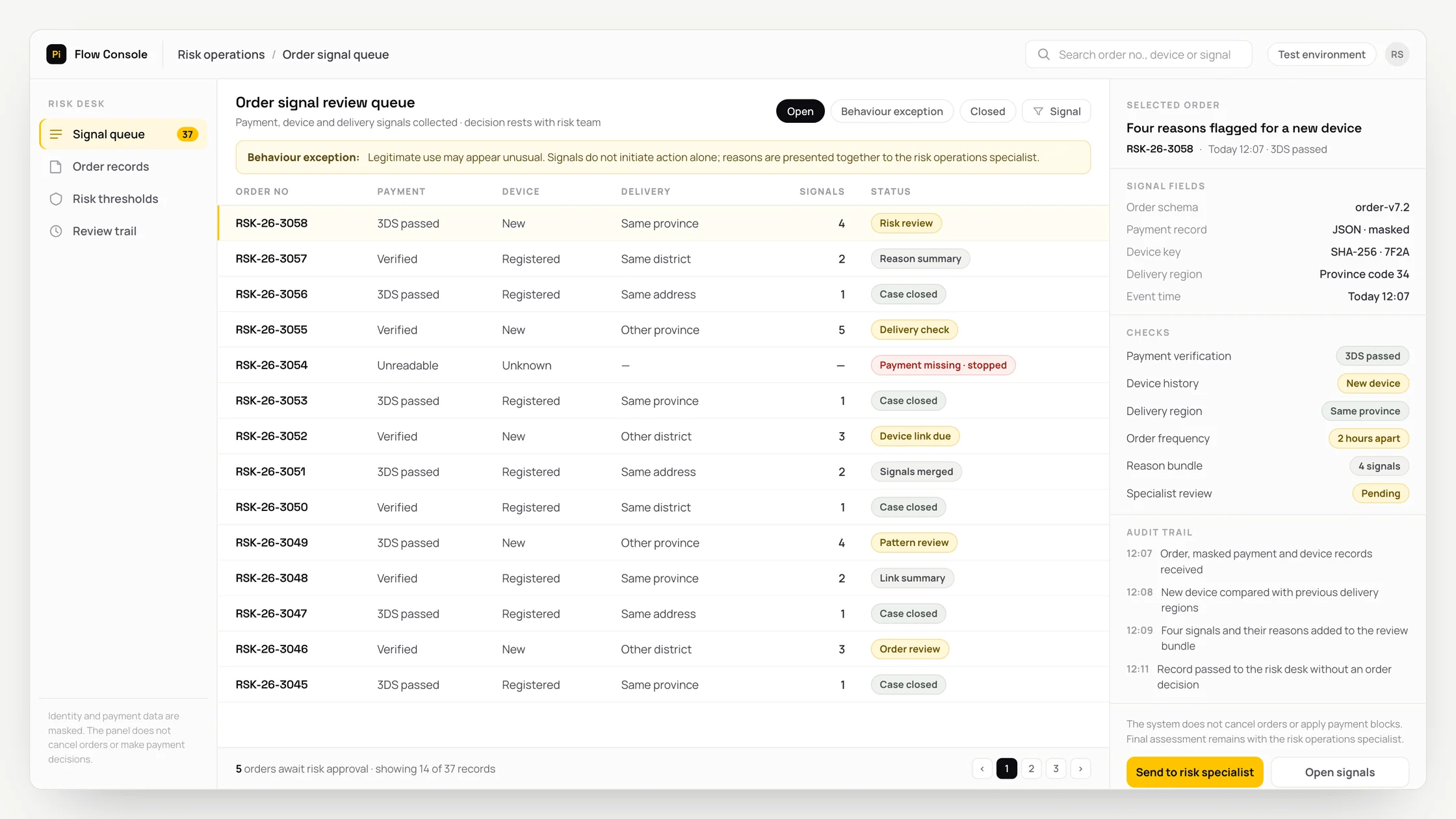Select order RSK-26-3054

click(x=663, y=365)
